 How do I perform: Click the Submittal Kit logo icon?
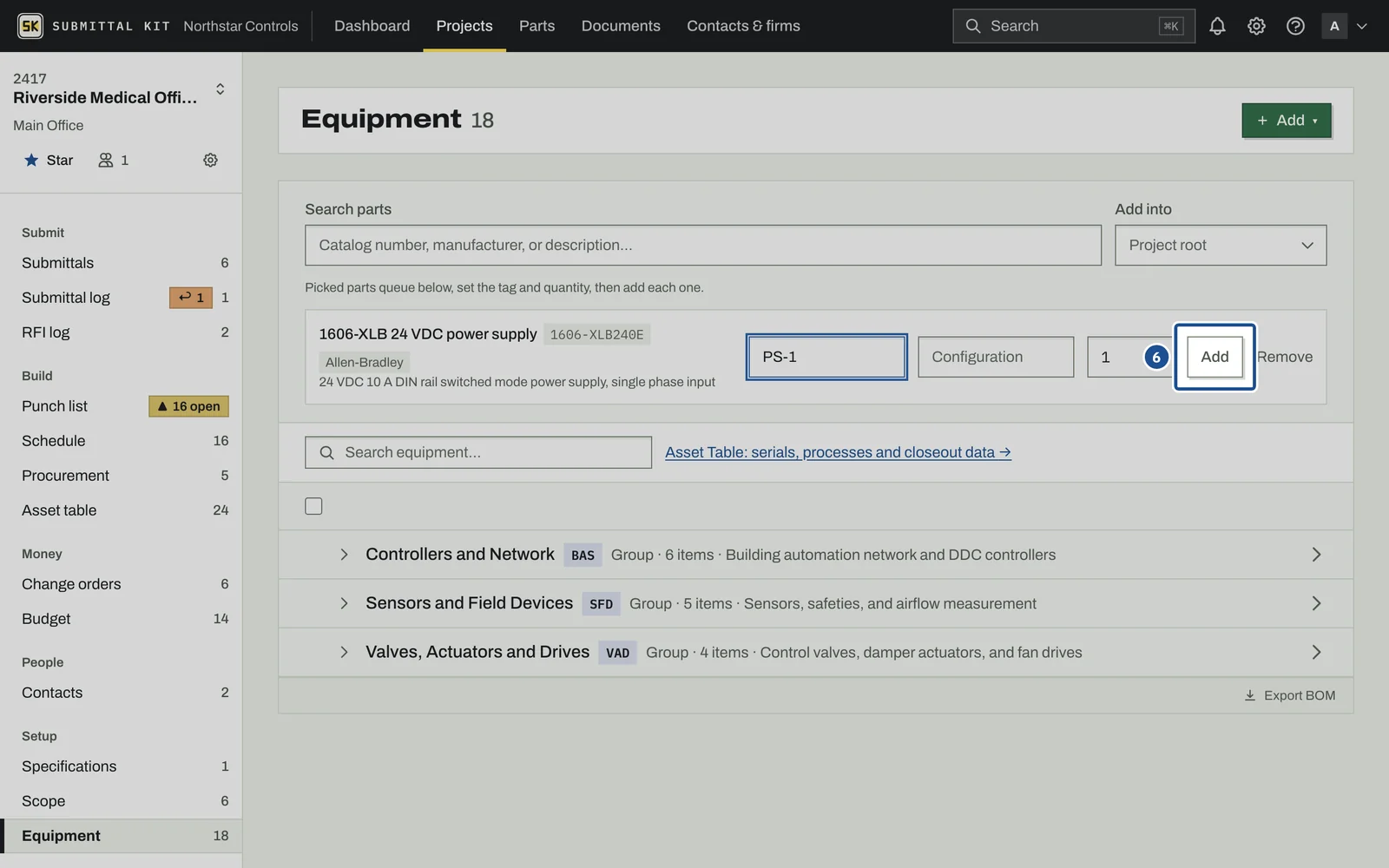click(30, 26)
